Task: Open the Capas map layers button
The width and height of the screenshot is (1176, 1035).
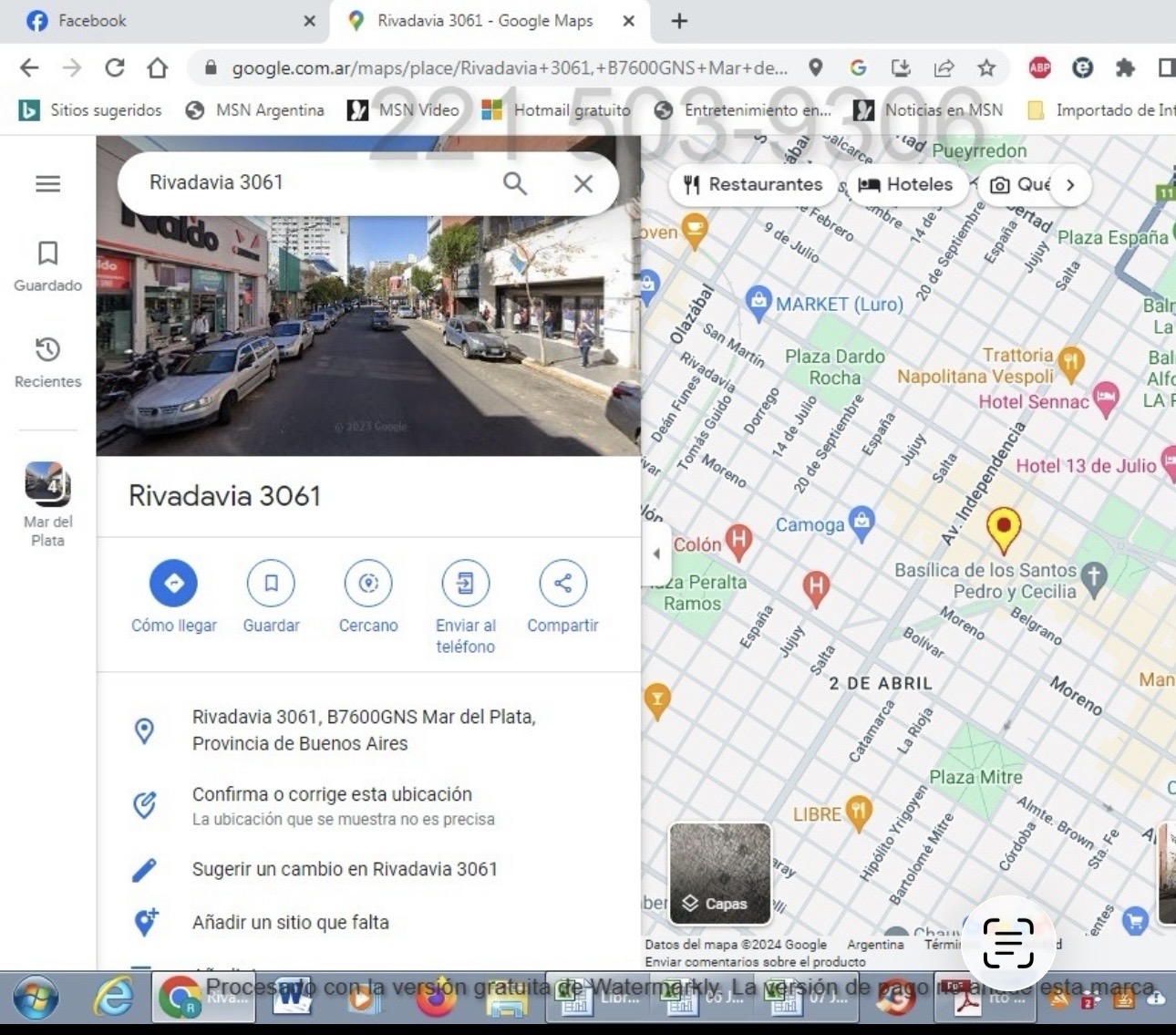Action: (720, 874)
